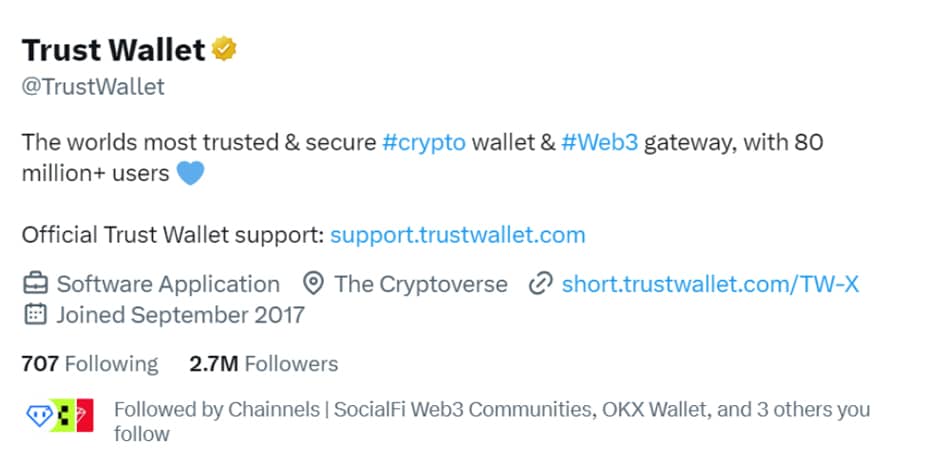This screenshot has width=931, height=473.
Task: View the 2.7M Followers list
Action: 263,364
